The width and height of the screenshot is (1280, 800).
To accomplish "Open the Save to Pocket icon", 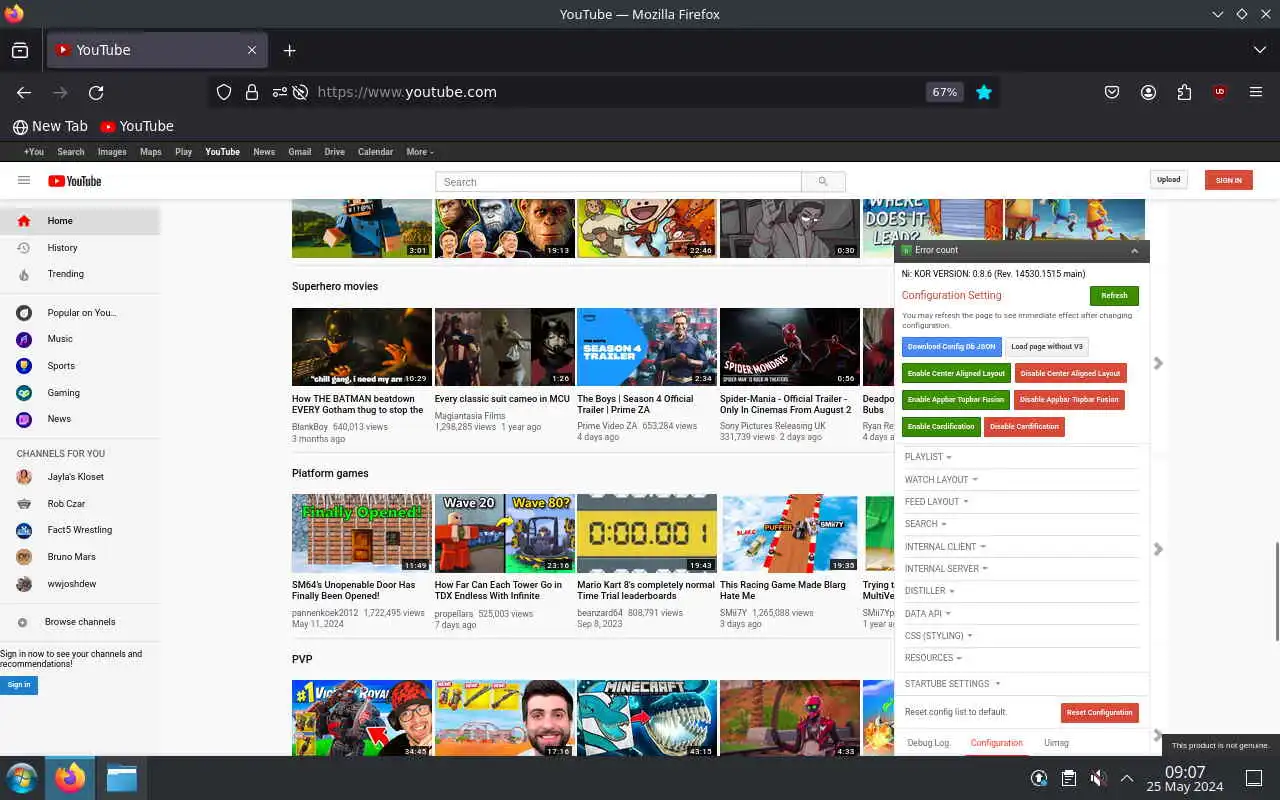I will click(x=1112, y=92).
